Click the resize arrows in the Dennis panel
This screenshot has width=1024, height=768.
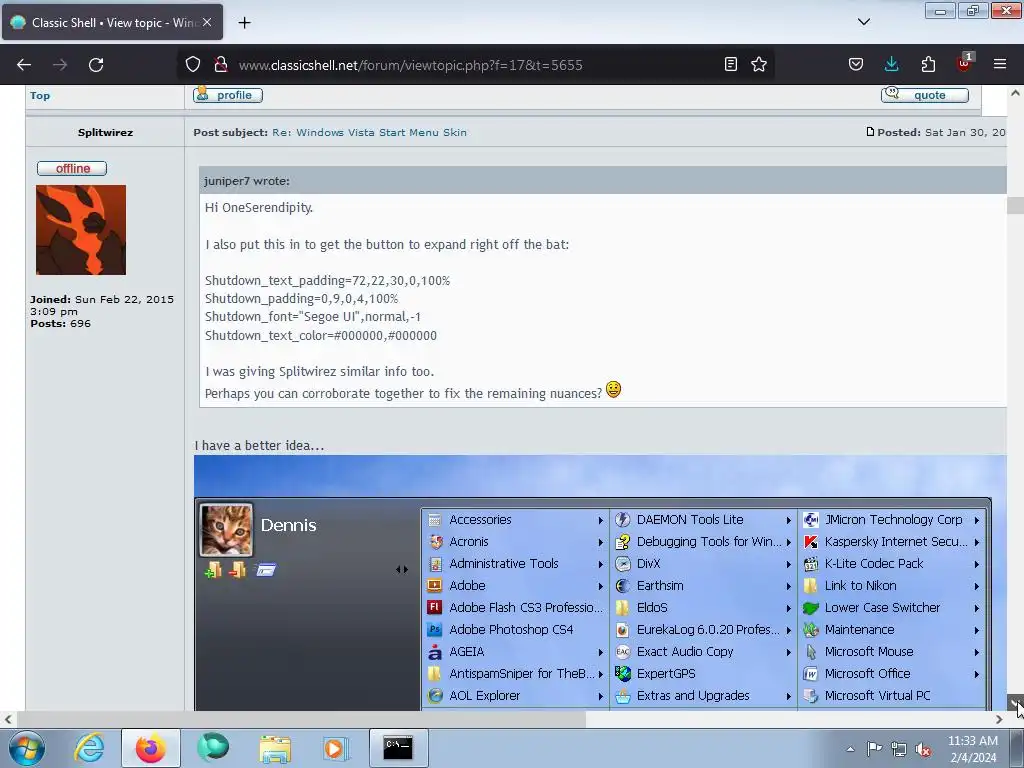click(402, 569)
